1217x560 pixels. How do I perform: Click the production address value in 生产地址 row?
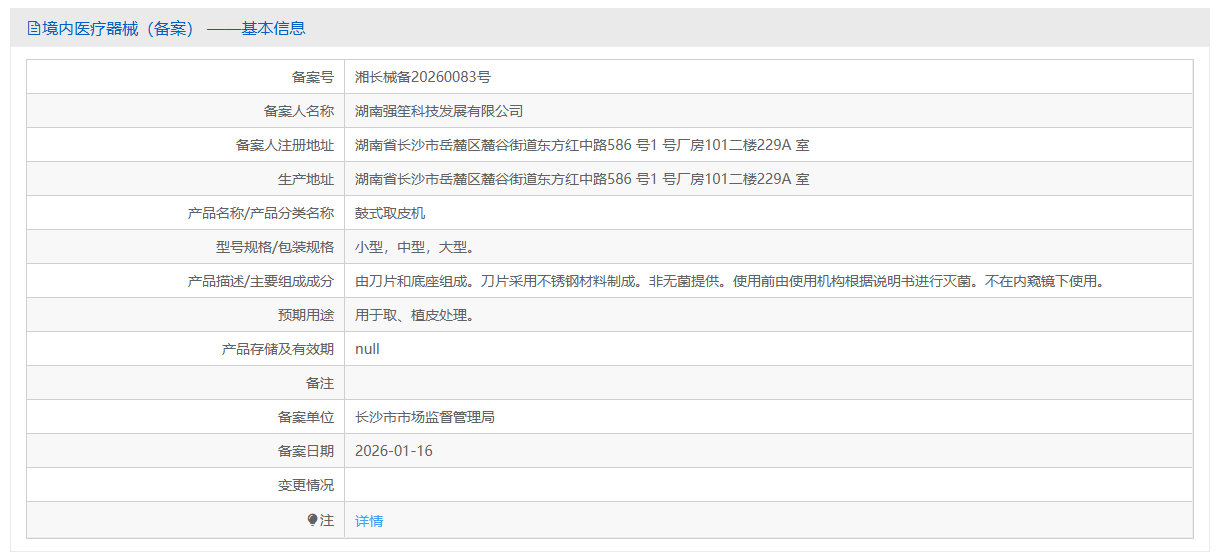[x=582, y=179]
